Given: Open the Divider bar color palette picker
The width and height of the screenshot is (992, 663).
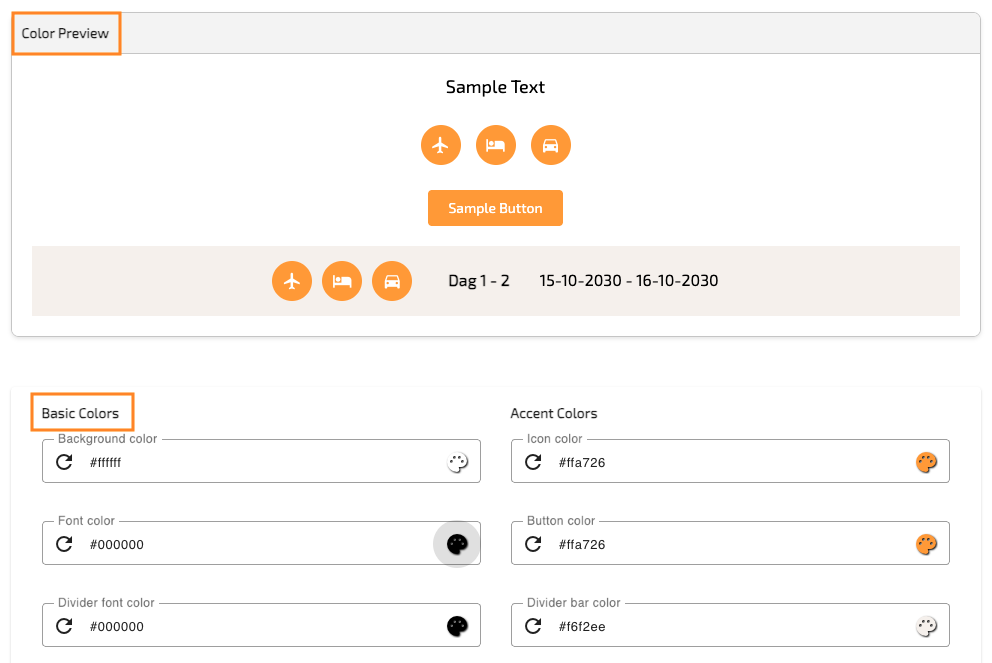Looking at the screenshot, I should 926,626.
